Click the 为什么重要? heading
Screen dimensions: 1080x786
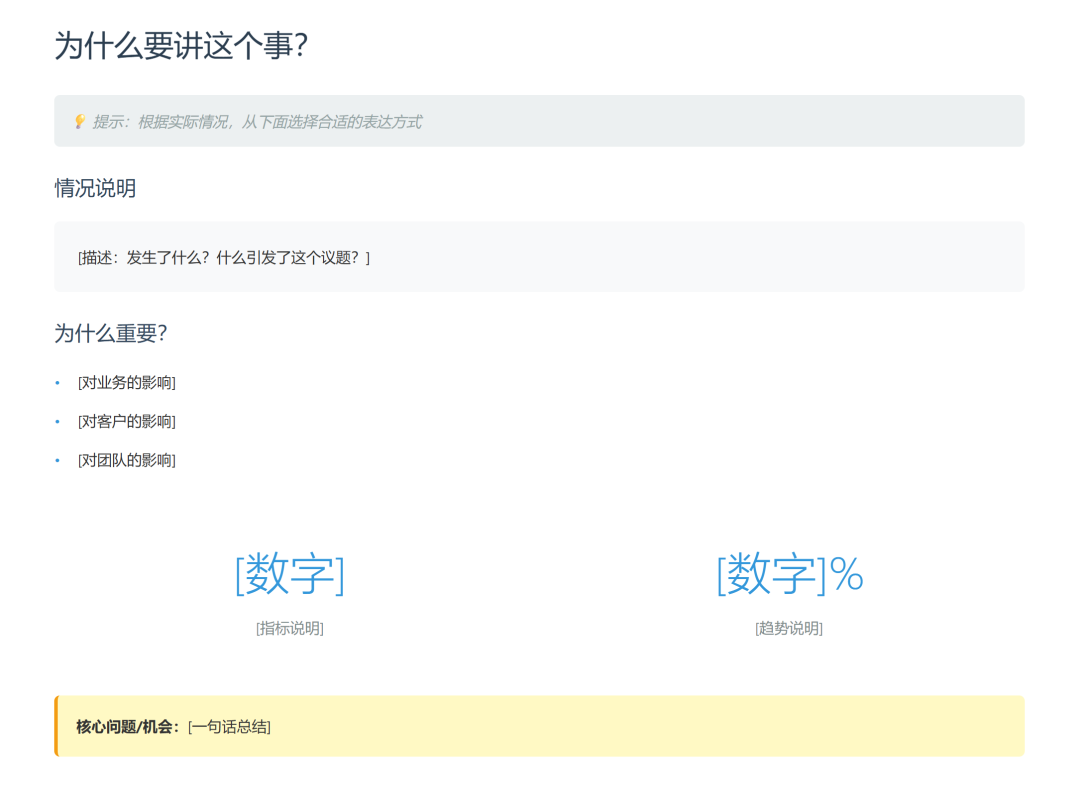click(x=111, y=333)
